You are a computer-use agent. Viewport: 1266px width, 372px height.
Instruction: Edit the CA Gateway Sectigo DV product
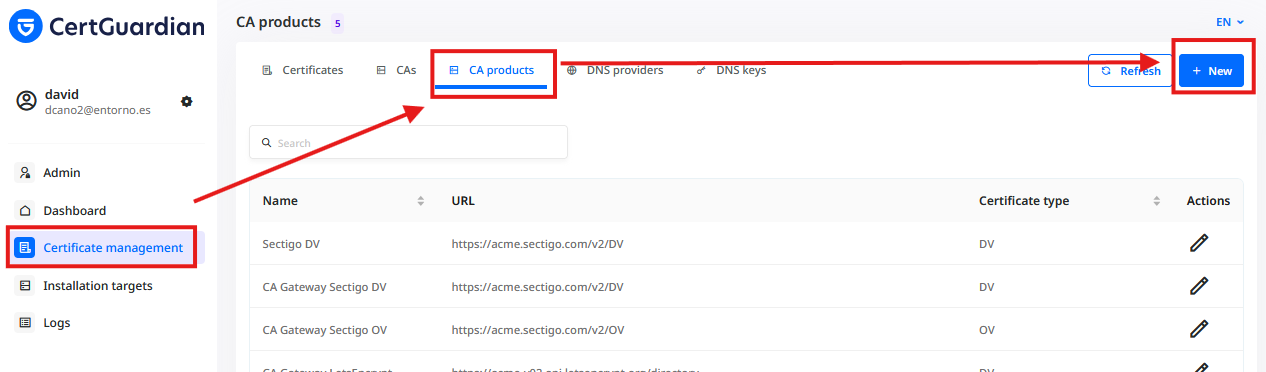click(x=1199, y=286)
